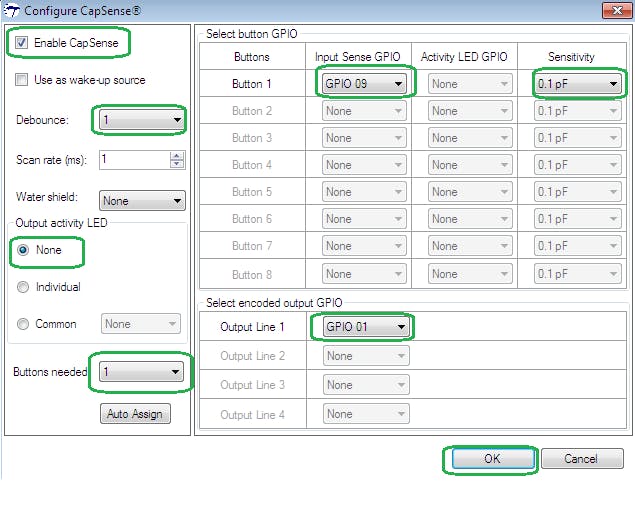The height and width of the screenshot is (520, 635).
Task: Open Button 7 Input Sense GPIO dropdown
Action: point(364,246)
